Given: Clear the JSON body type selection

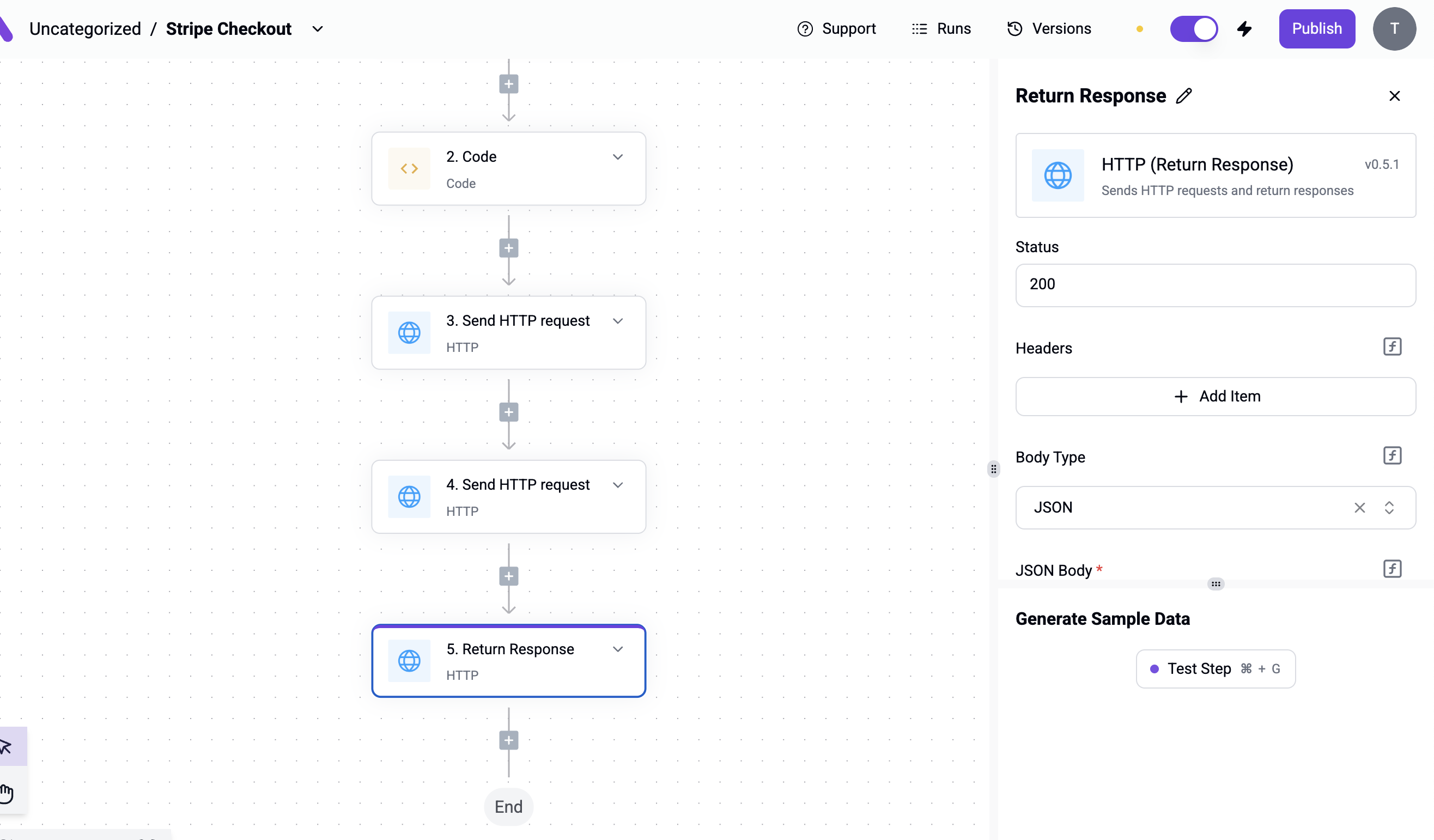Looking at the screenshot, I should pyautogui.click(x=1359, y=508).
